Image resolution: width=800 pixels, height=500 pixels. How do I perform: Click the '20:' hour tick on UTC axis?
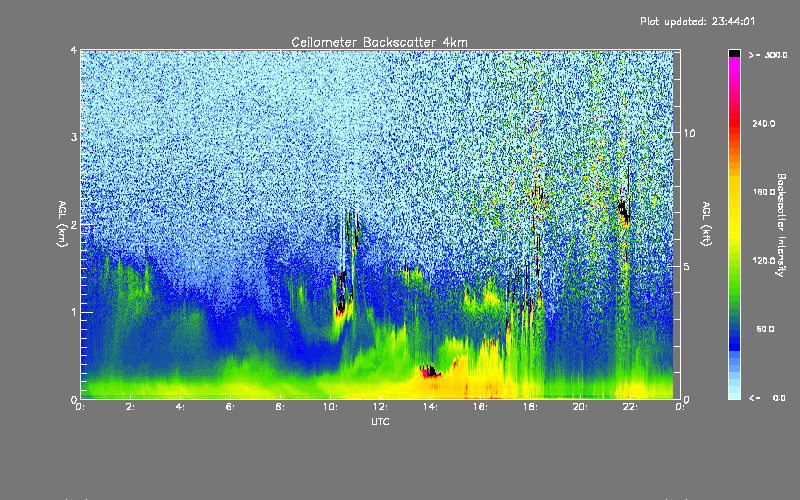tap(581, 407)
